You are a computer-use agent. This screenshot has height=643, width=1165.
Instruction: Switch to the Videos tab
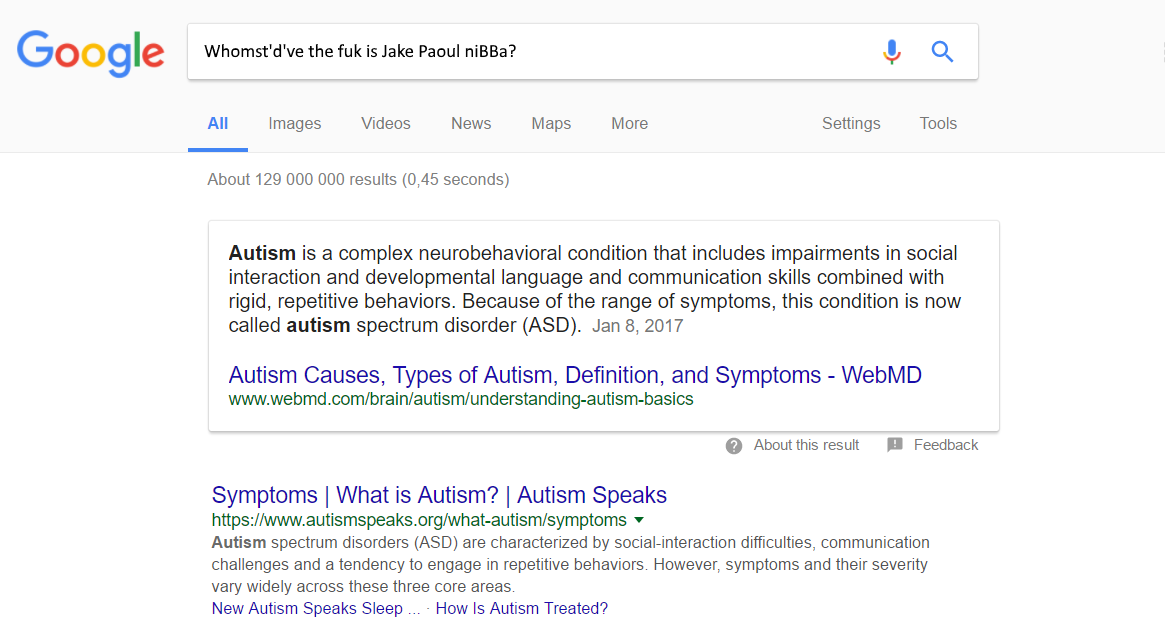click(386, 123)
